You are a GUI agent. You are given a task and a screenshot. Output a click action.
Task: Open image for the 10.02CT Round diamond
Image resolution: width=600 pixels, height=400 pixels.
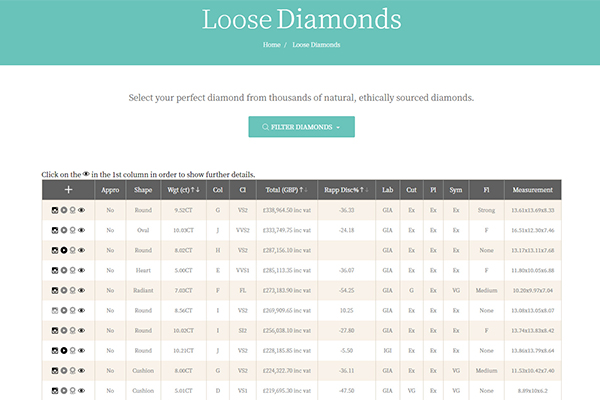55,330
